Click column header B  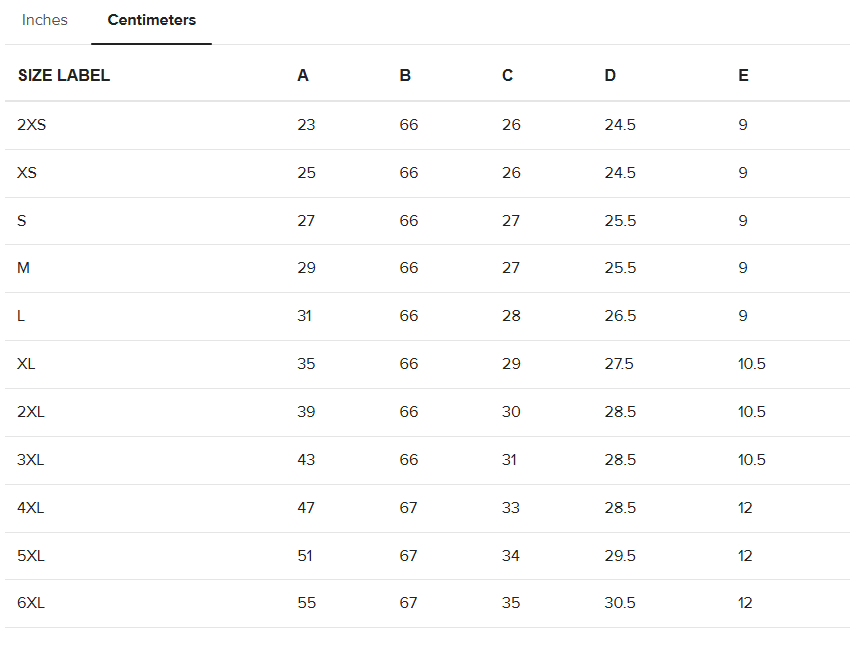point(405,76)
